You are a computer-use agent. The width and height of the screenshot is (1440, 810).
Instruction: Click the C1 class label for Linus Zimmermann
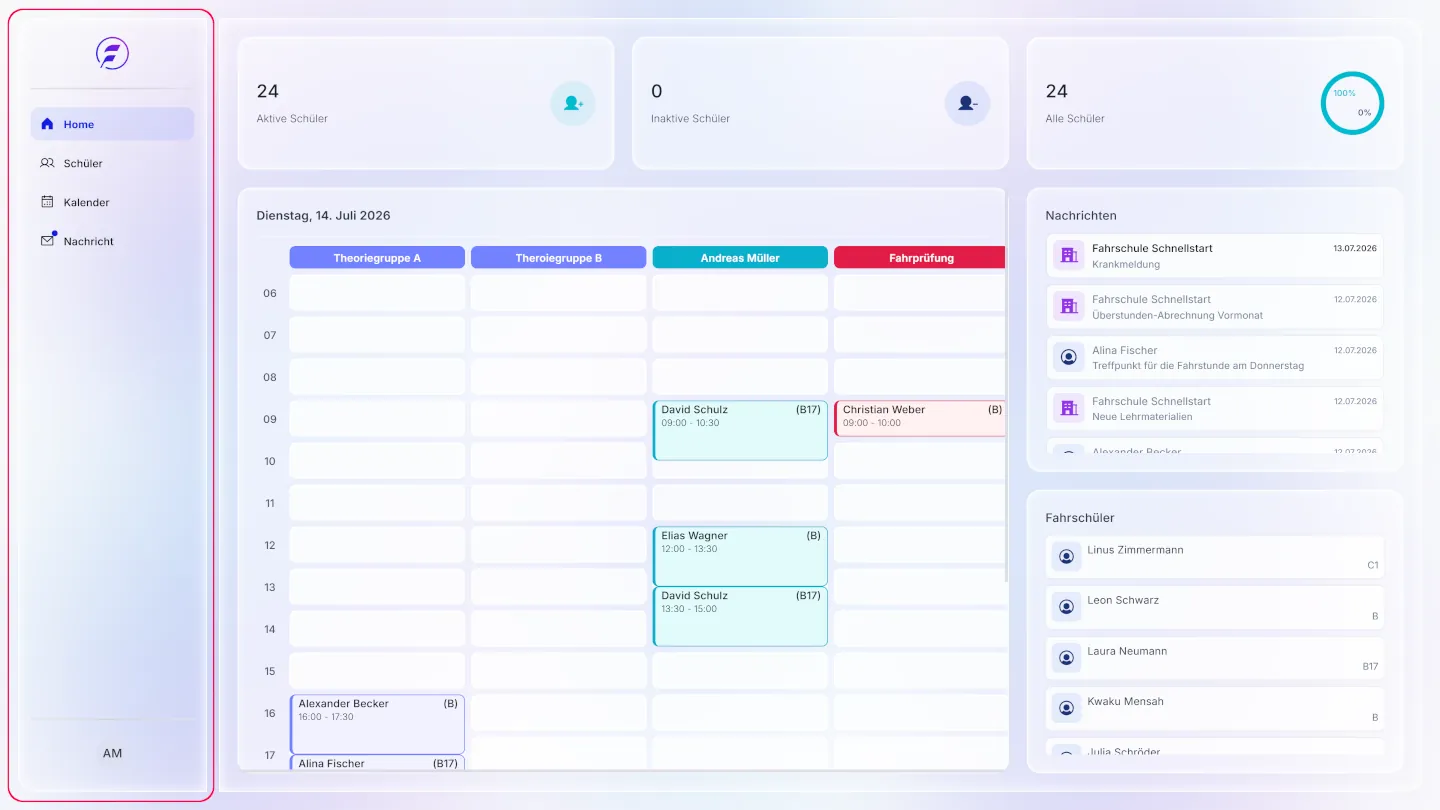click(1373, 565)
